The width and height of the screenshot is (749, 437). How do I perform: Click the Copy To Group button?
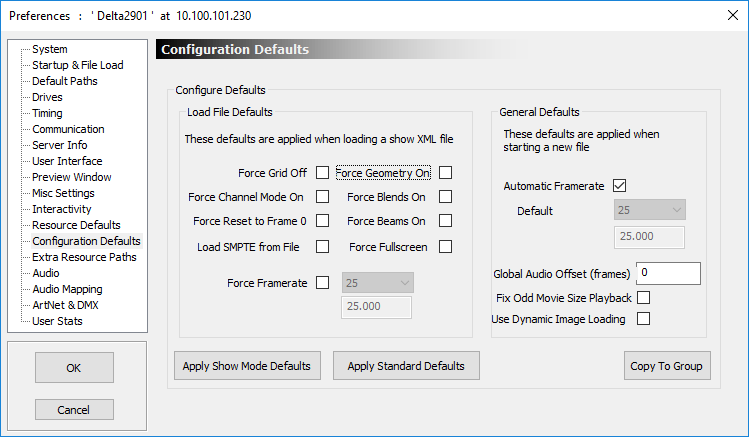pyautogui.click(x=667, y=366)
